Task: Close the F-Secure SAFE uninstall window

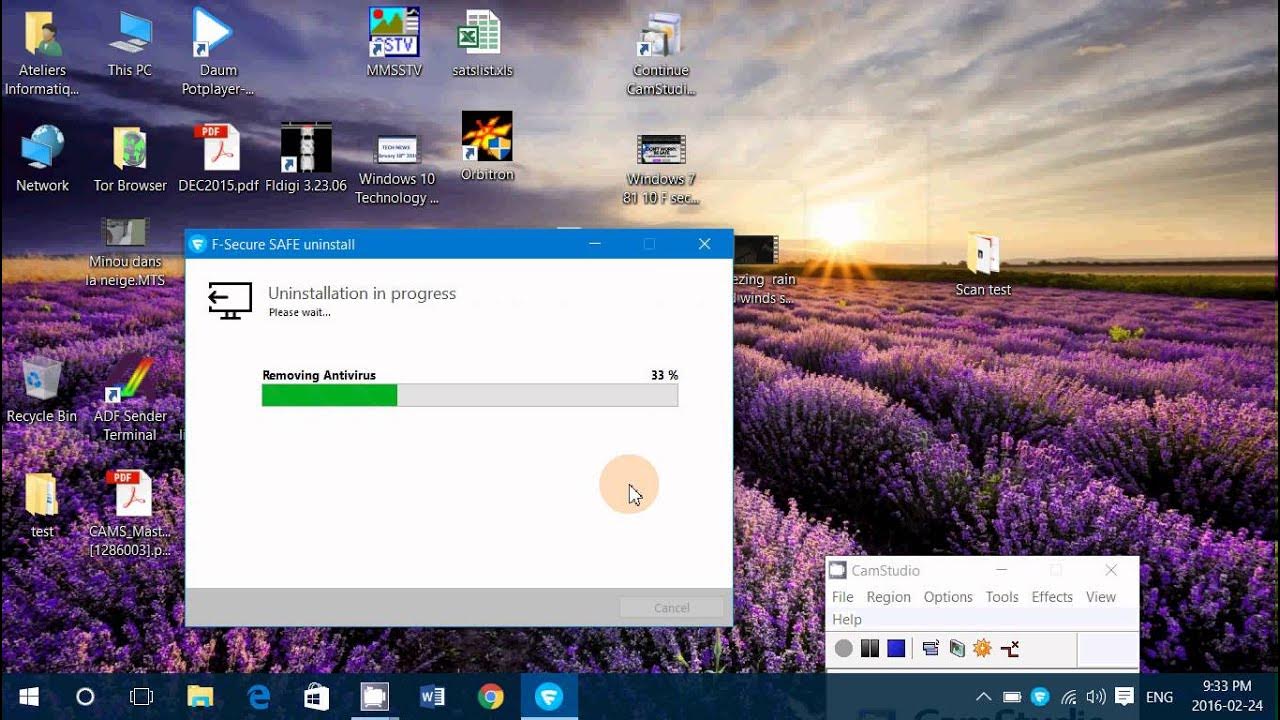Action: pyautogui.click(x=705, y=244)
